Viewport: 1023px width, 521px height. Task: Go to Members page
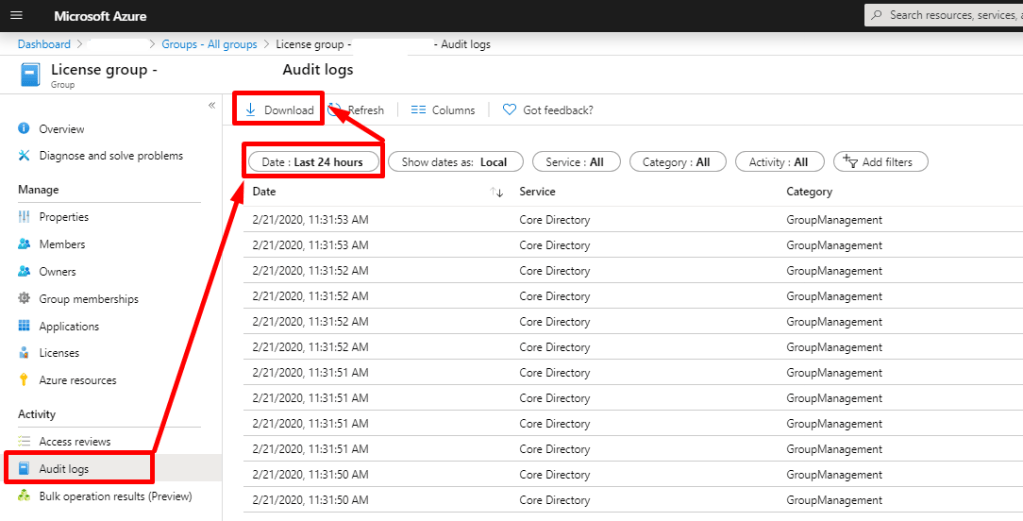tap(61, 244)
